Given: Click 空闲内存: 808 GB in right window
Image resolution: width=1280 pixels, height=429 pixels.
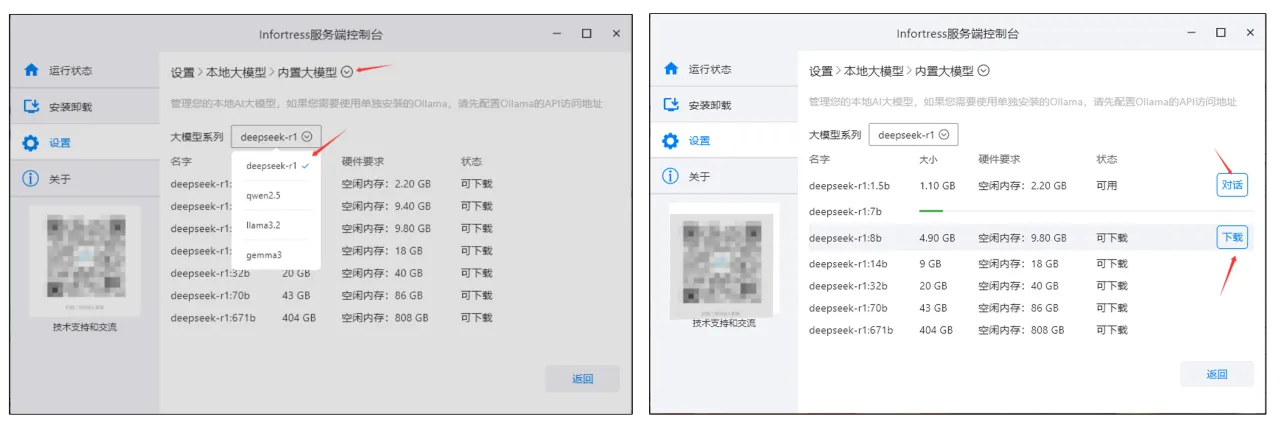Looking at the screenshot, I should coord(1021,330).
